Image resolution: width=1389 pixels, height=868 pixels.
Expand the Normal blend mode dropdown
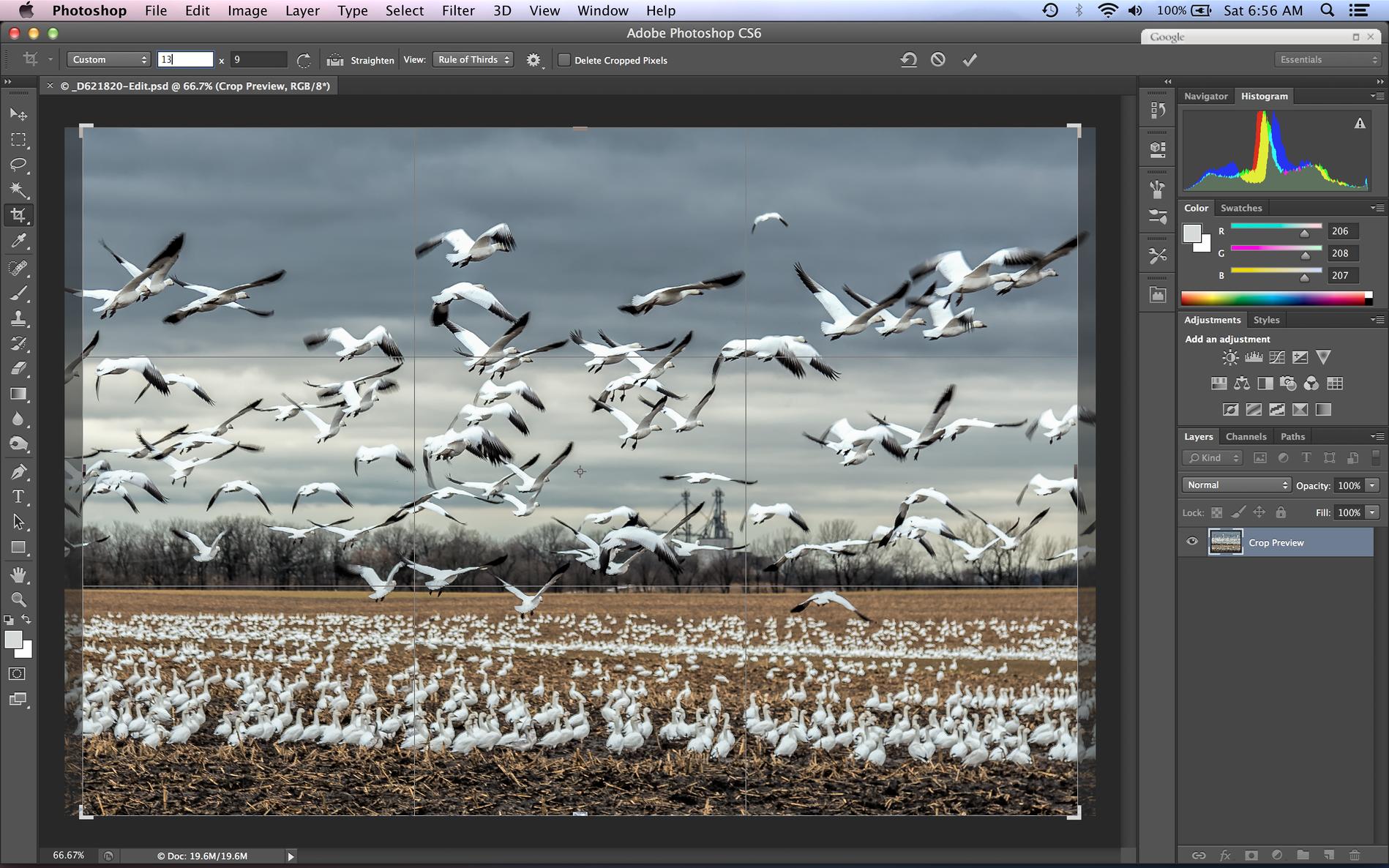[1235, 484]
